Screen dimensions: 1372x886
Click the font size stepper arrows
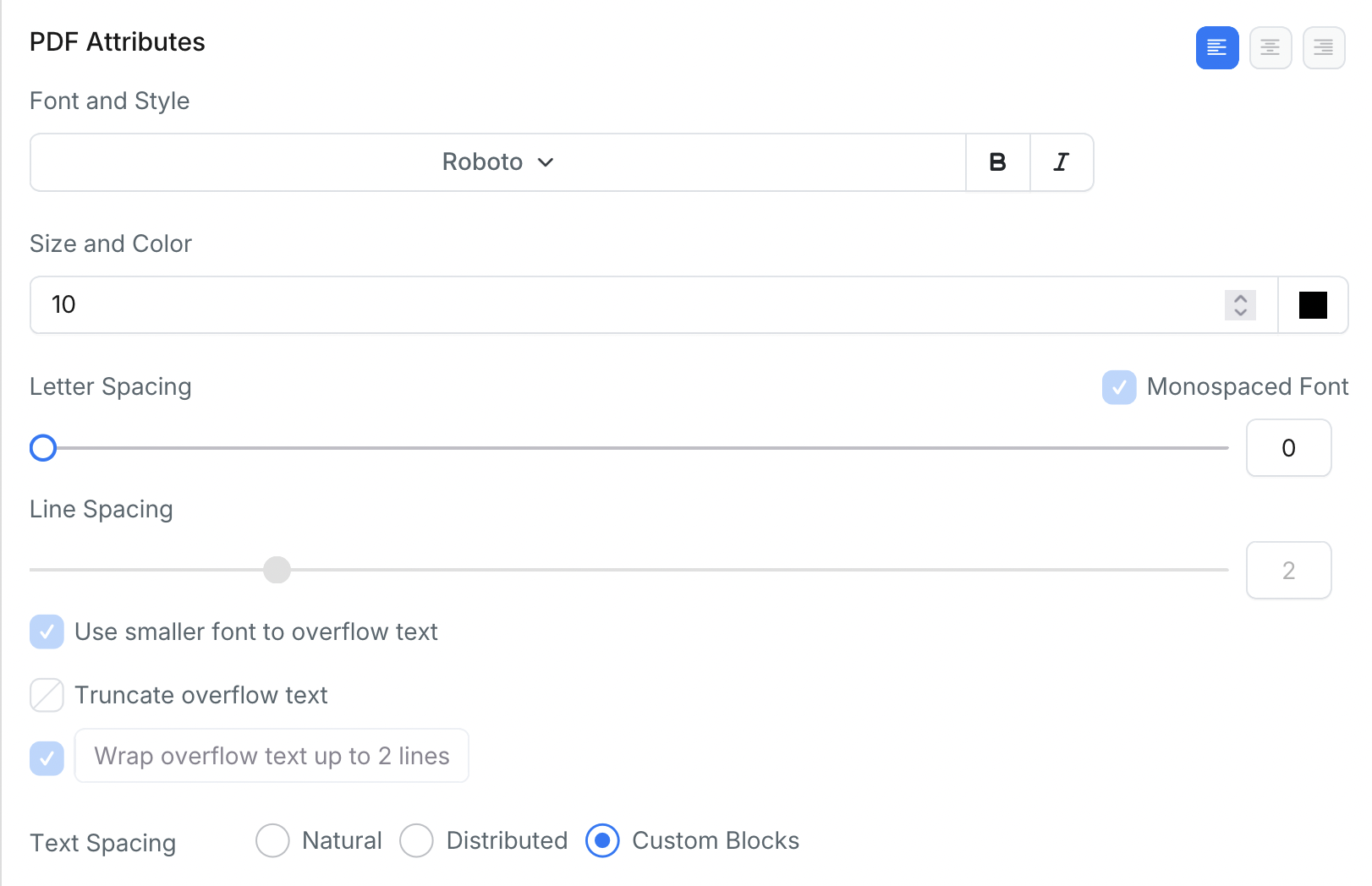(1240, 304)
